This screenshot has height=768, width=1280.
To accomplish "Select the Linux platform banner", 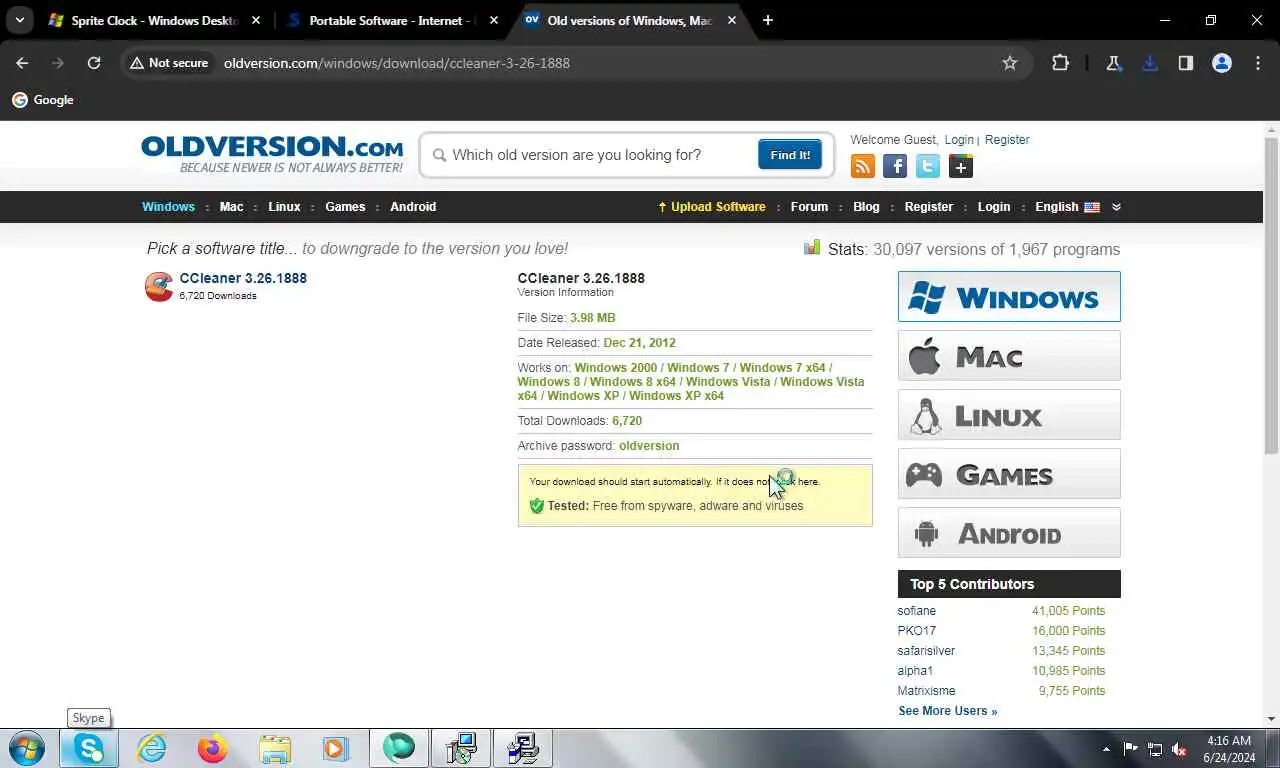I will click(1009, 415).
